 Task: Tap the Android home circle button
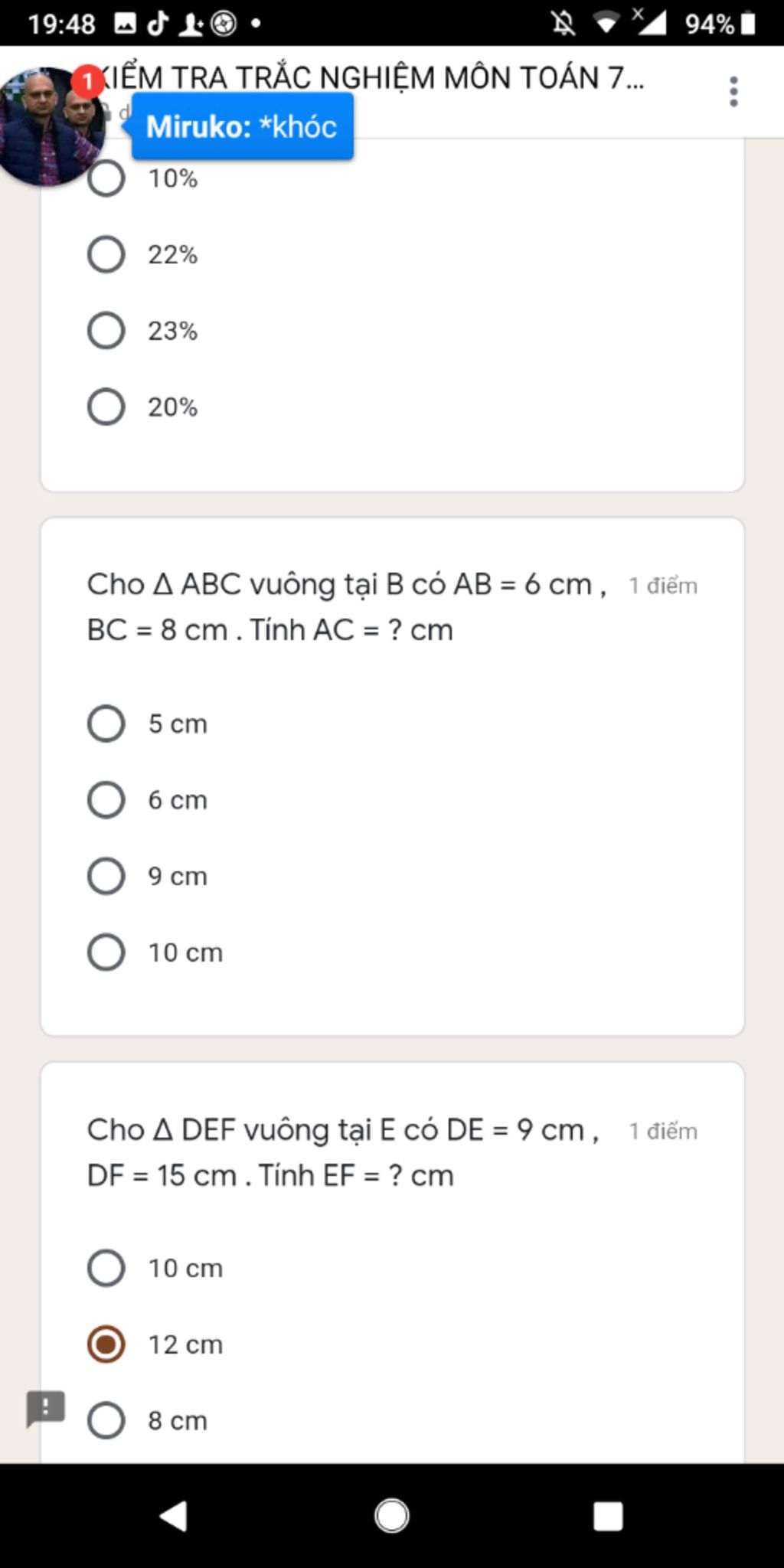(x=392, y=1516)
